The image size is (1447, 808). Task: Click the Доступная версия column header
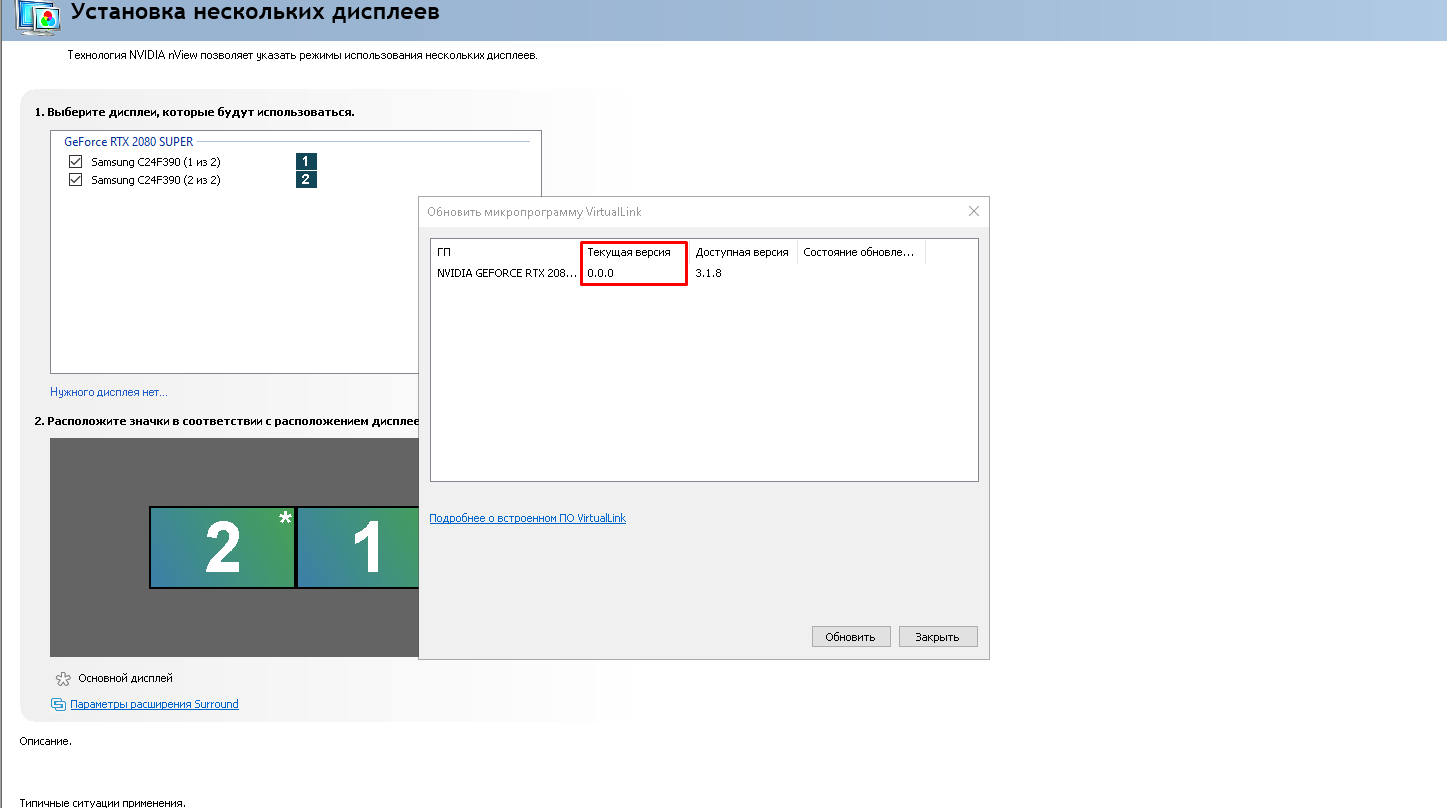pos(741,252)
